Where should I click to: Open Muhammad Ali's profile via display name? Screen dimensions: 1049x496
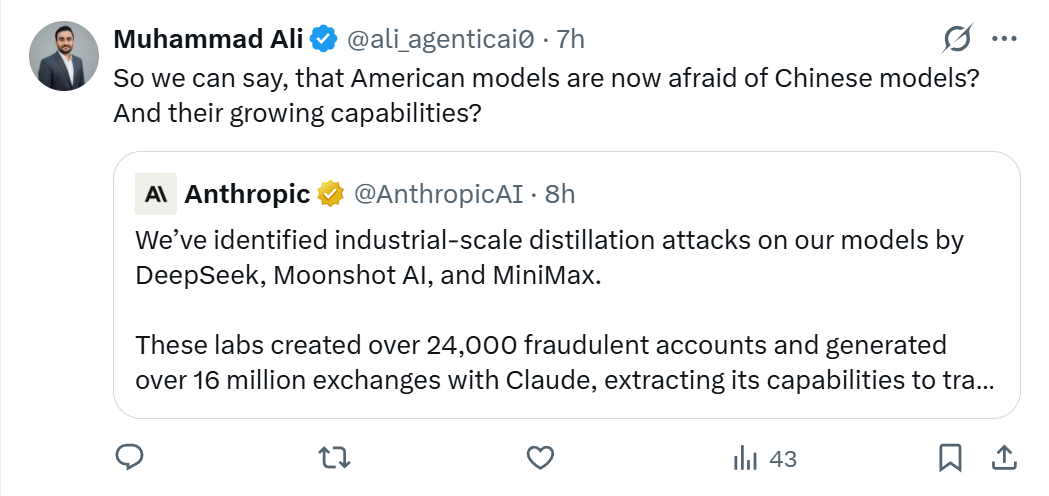coord(208,39)
